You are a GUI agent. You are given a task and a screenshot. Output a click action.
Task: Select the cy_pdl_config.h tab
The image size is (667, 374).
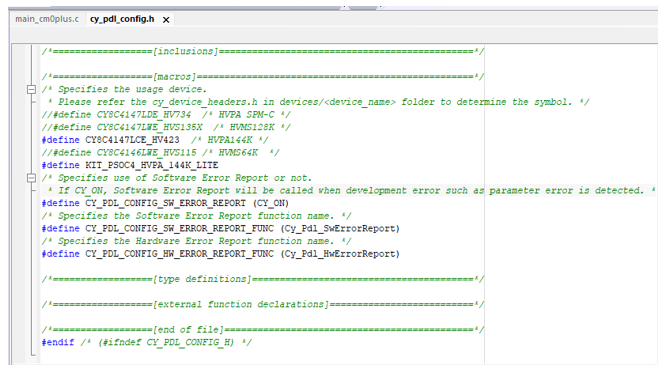(x=122, y=19)
